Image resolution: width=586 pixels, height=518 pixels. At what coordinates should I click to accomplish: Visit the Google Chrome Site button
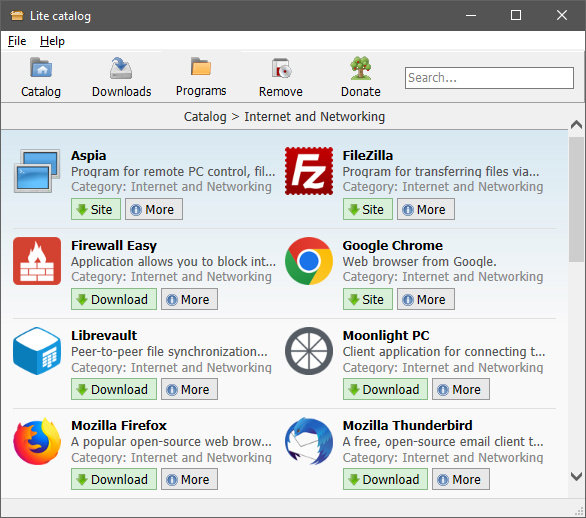pos(368,299)
